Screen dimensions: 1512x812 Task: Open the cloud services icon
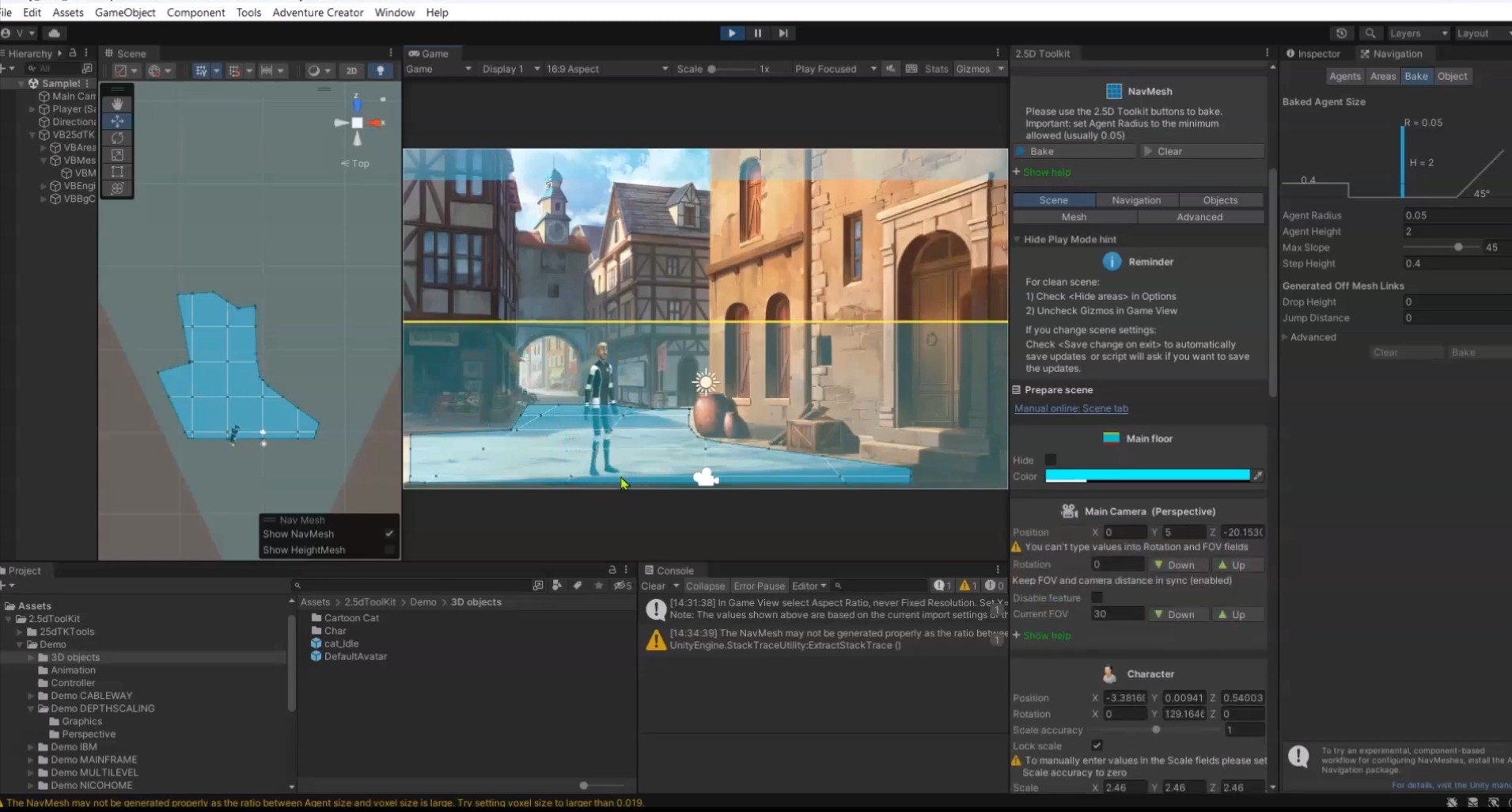pos(54,33)
